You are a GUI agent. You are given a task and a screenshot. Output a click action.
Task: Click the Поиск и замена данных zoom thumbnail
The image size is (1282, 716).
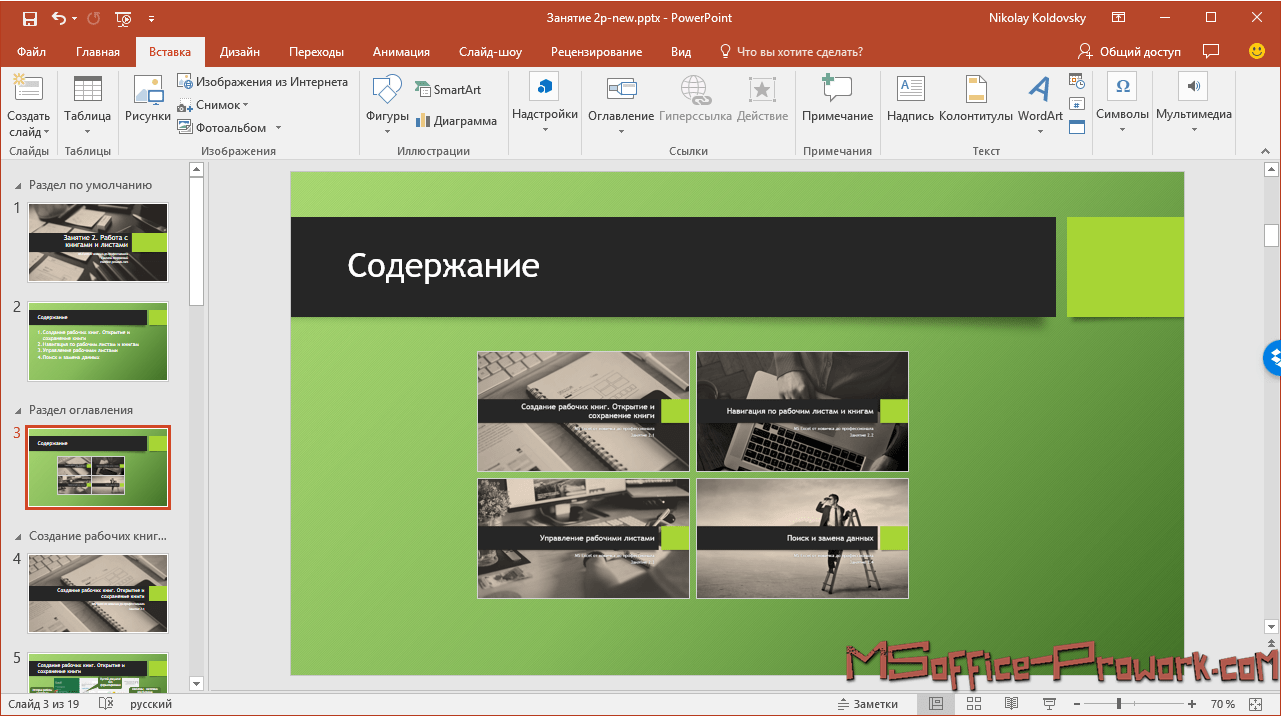coord(803,538)
